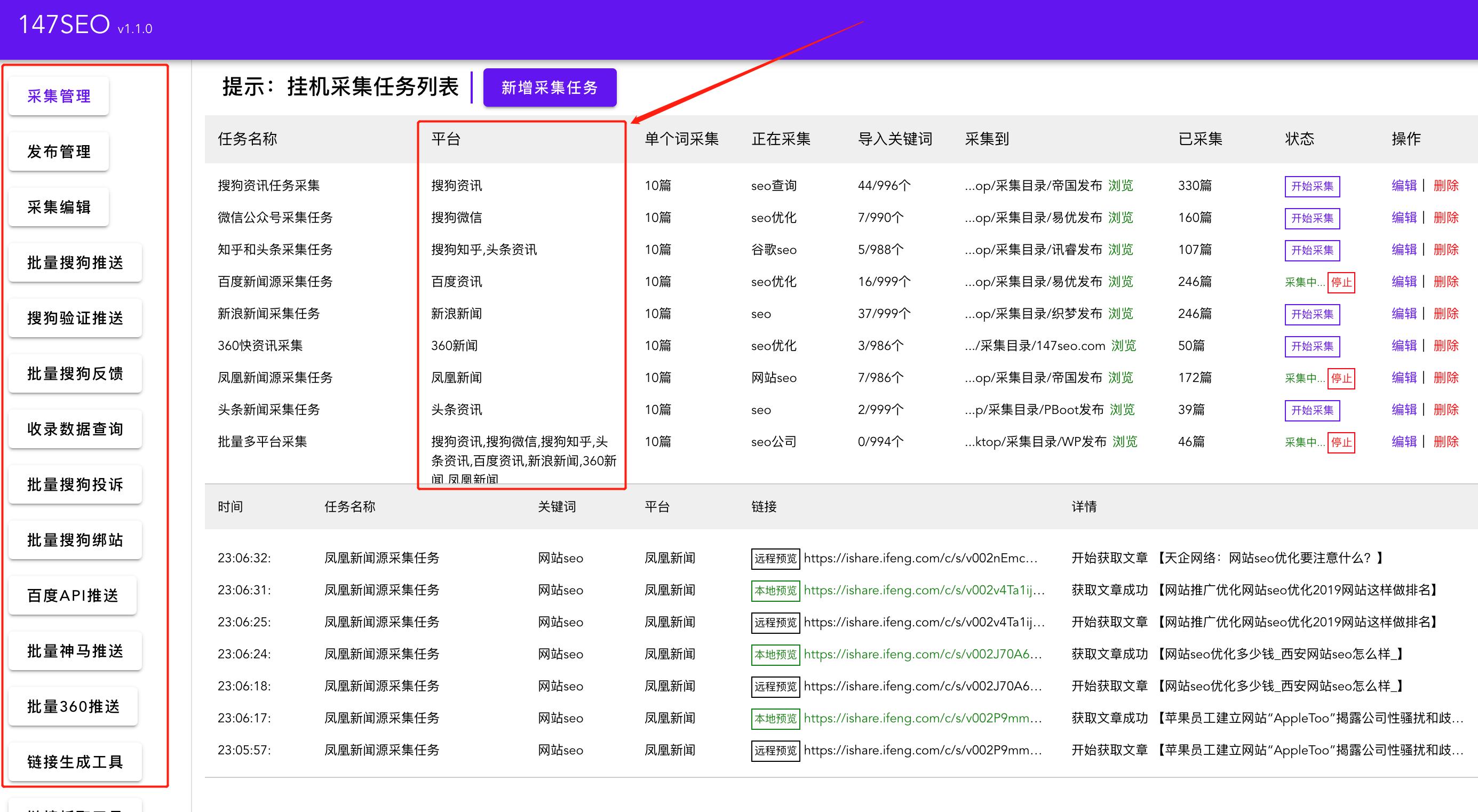Edit the 批量多平台采集 task

[1404, 442]
